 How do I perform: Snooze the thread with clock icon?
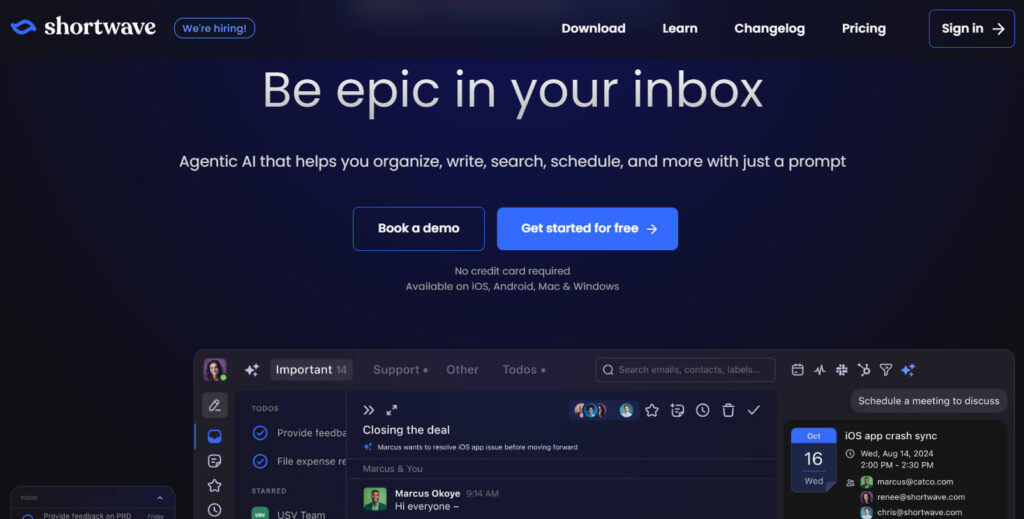(703, 410)
